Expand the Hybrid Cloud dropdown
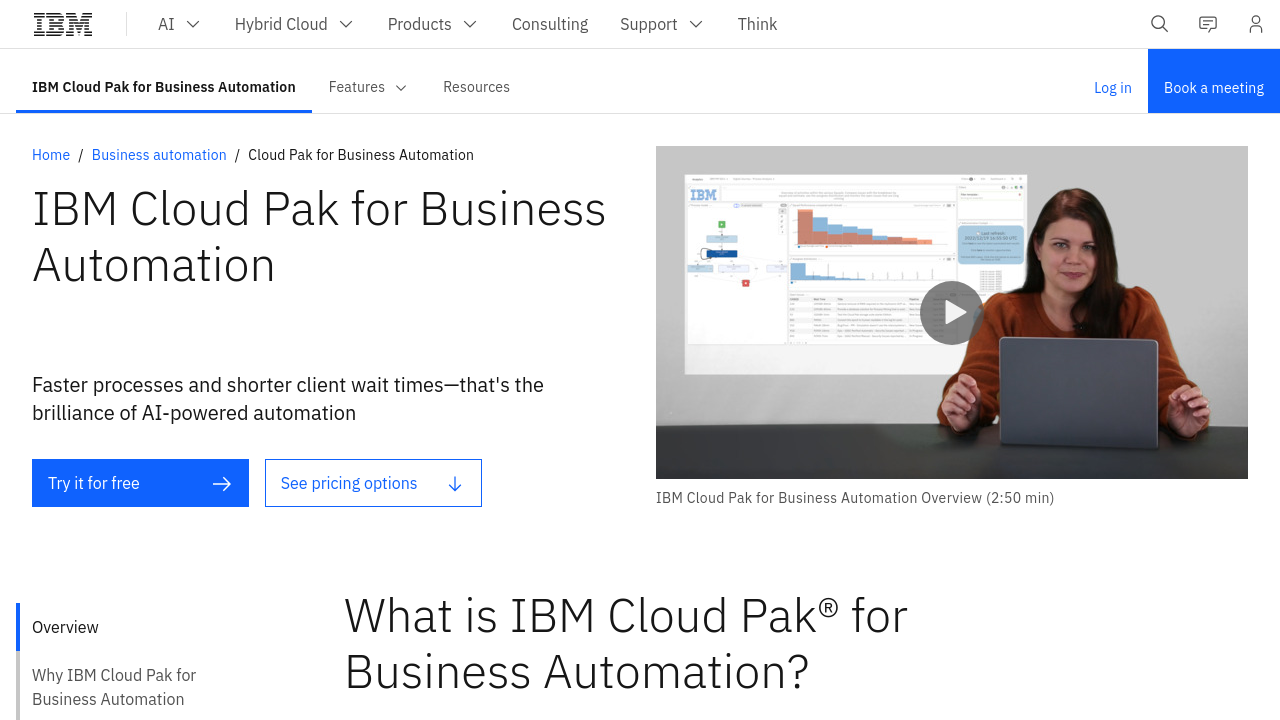Viewport: 1280px width, 720px height. point(293,23)
